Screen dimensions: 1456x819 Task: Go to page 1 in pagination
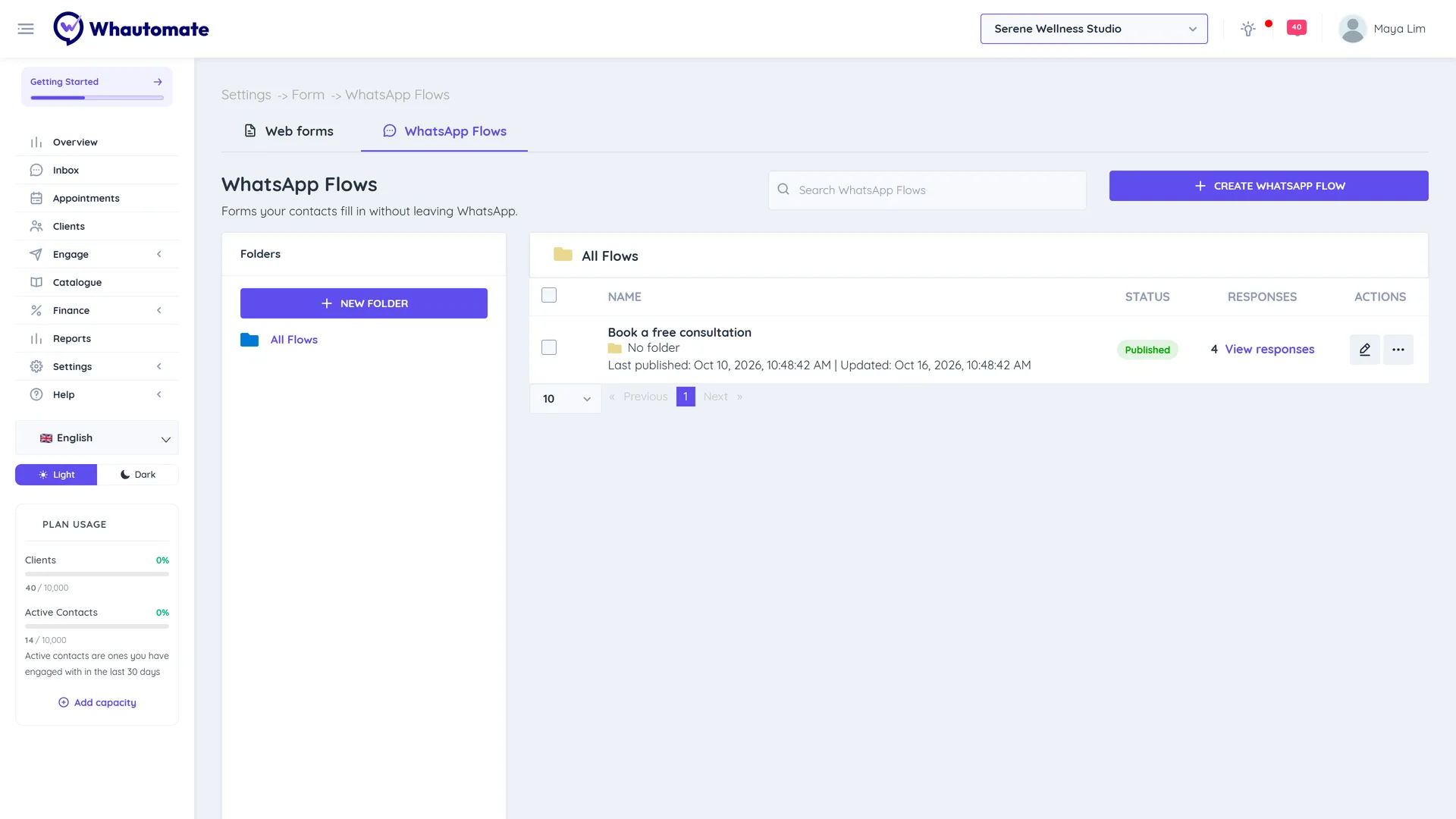pyautogui.click(x=686, y=397)
